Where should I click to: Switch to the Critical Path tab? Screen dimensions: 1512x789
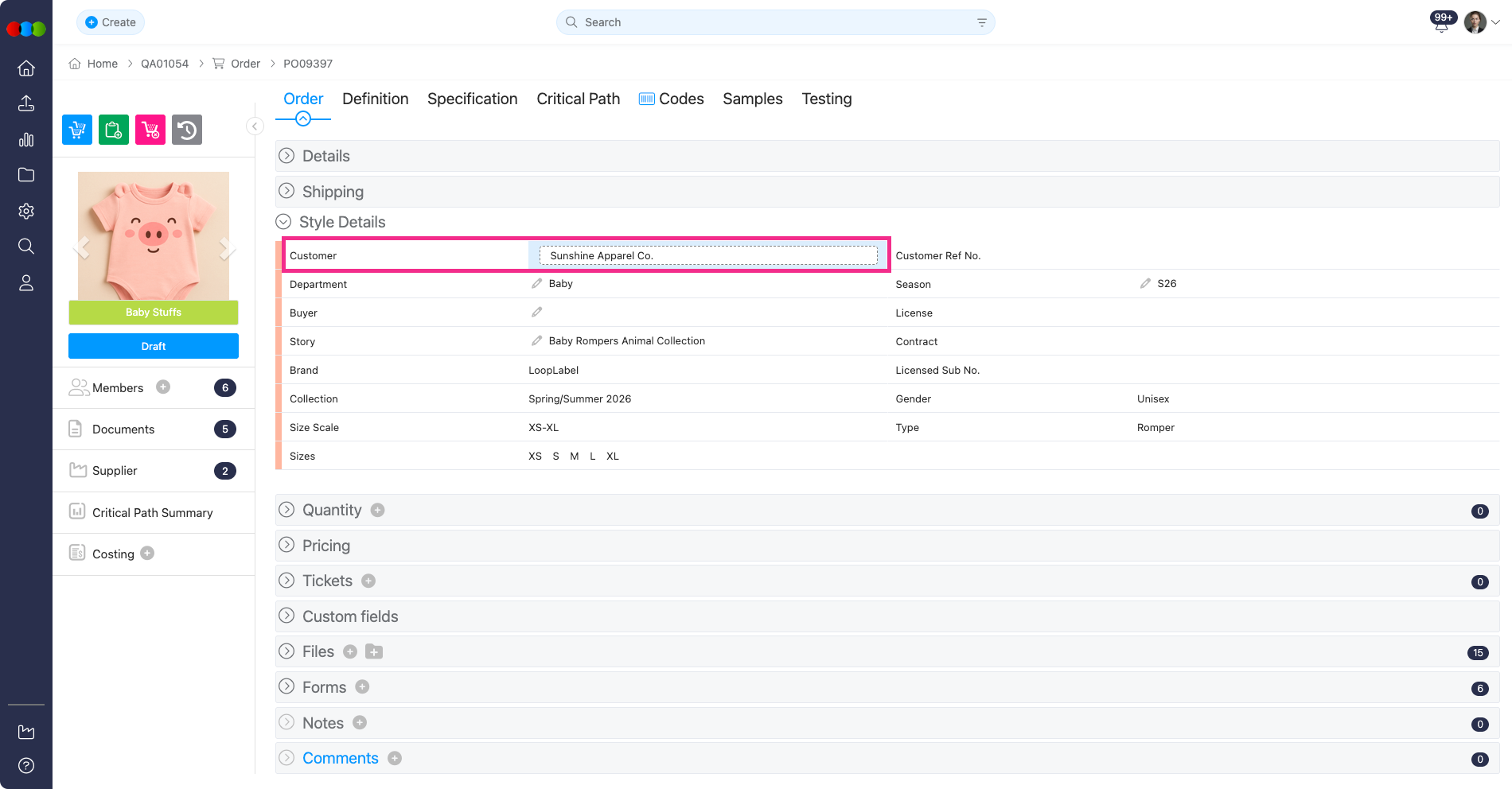(x=578, y=99)
